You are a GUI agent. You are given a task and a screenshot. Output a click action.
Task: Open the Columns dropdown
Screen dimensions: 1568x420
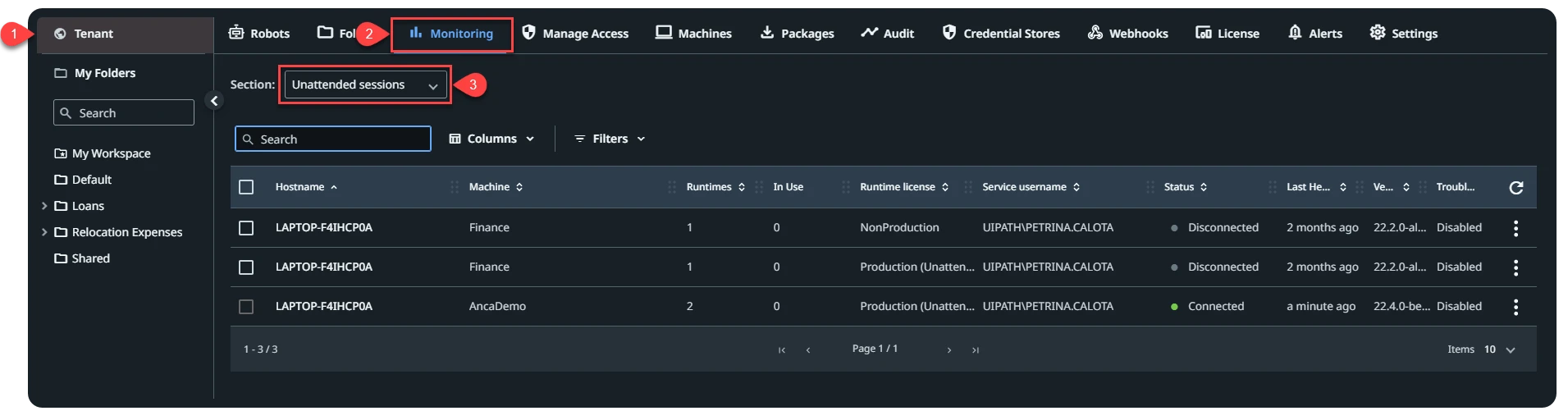(x=491, y=139)
